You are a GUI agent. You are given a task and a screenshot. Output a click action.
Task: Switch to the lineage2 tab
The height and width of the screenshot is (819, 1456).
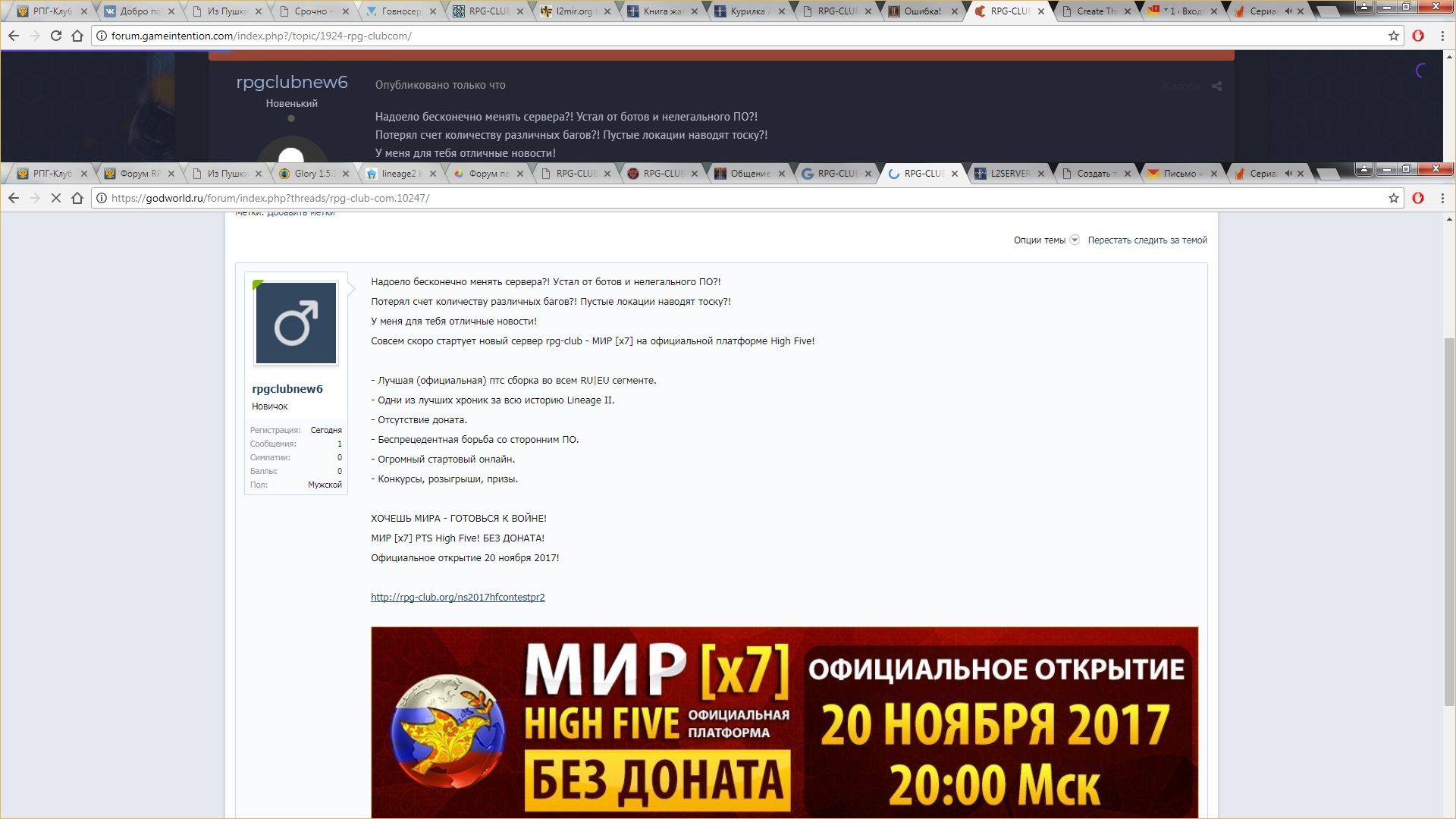point(401,174)
